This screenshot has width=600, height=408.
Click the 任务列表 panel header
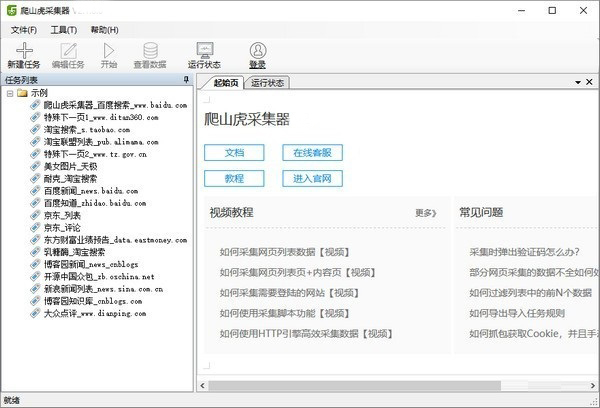[97, 80]
